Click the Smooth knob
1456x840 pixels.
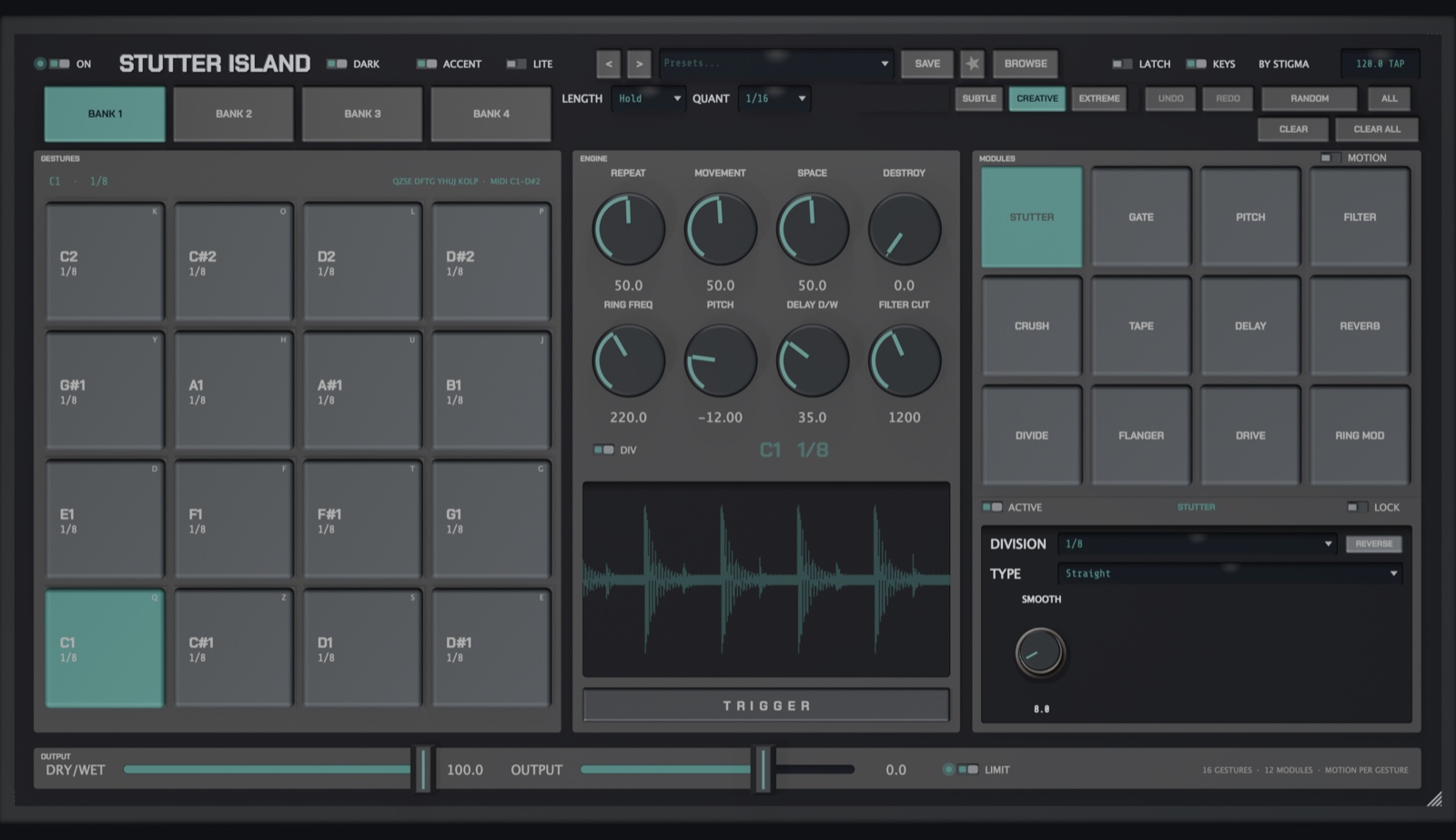(x=1040, y=653)
